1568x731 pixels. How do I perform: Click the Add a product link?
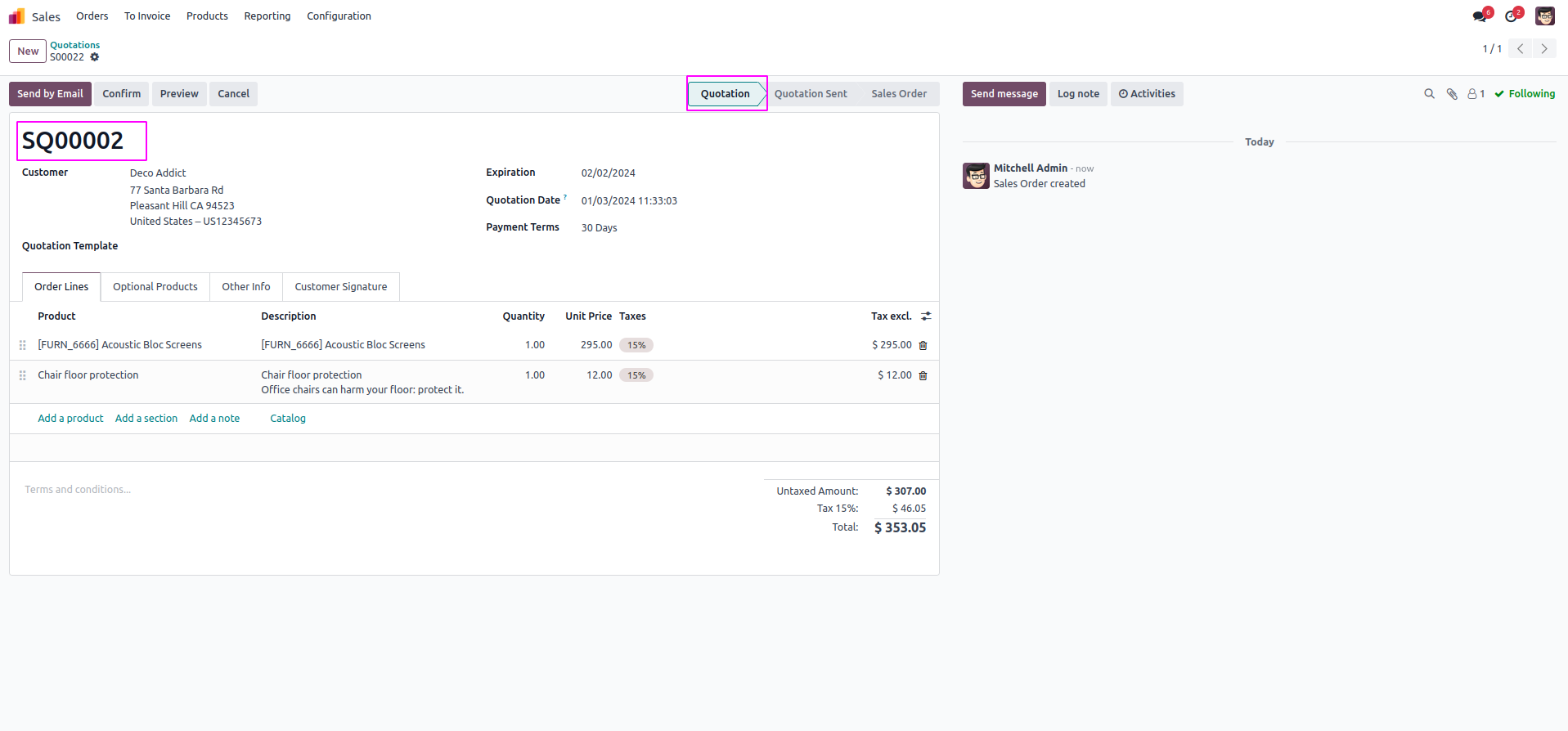pos(70,419)
